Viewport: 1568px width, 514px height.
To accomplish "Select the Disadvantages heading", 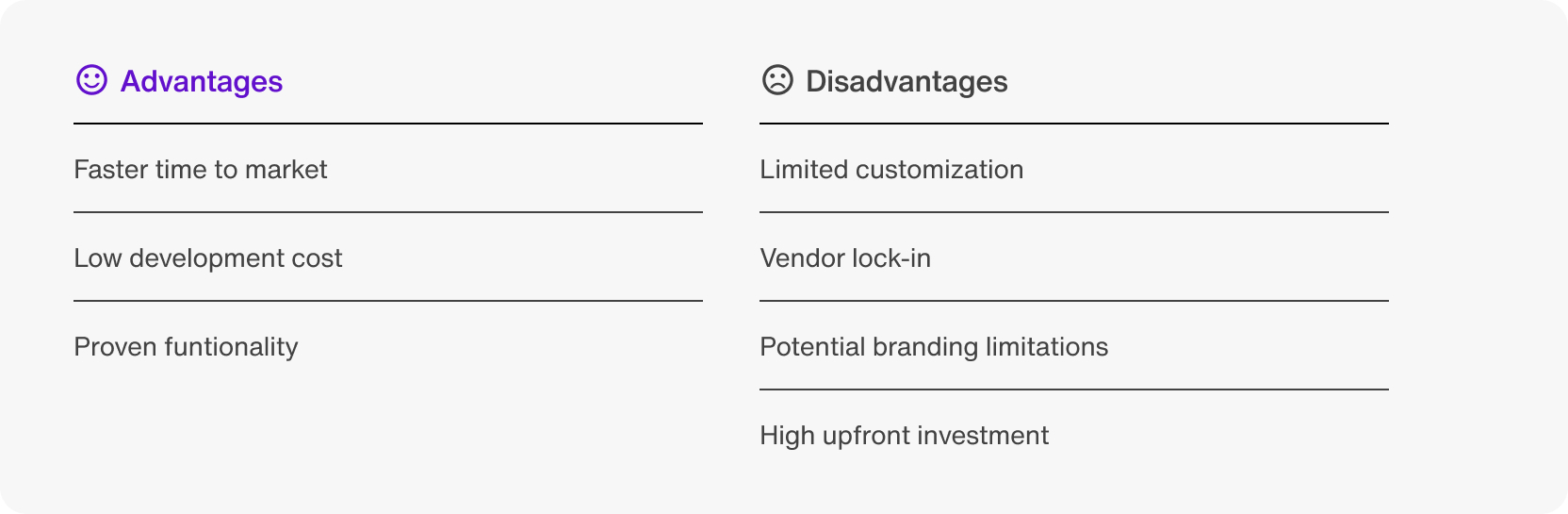I will click(906, 82).
